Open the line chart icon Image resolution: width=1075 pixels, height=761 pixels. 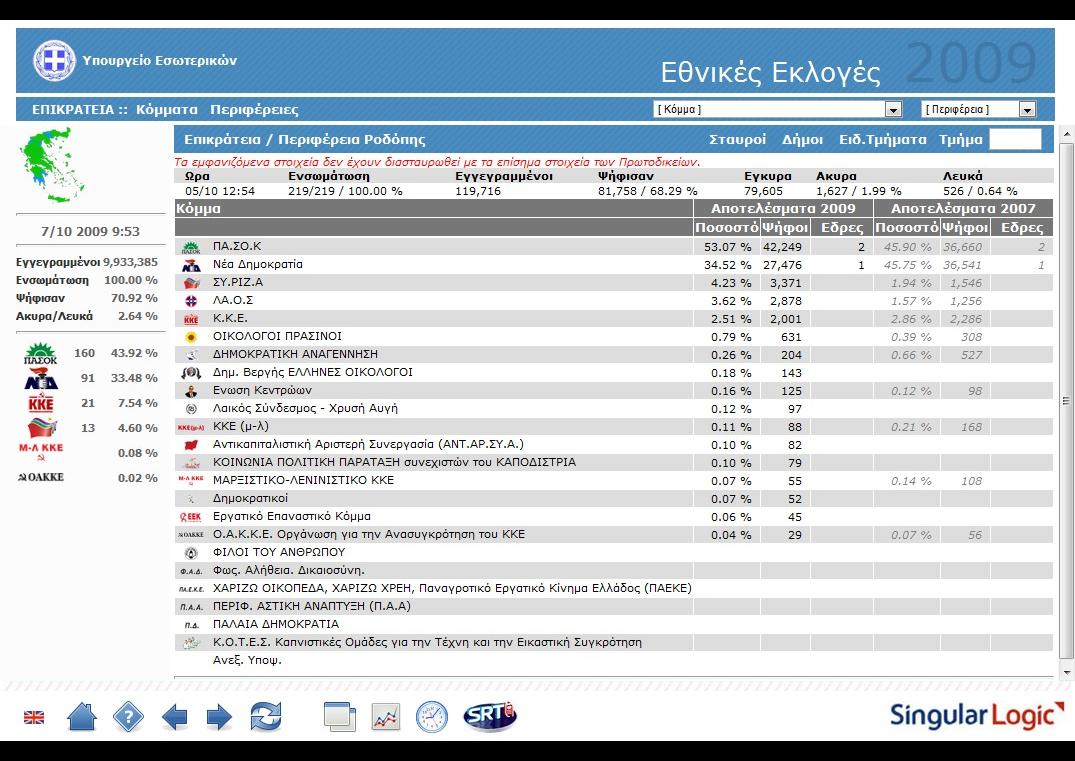[386, 717]
